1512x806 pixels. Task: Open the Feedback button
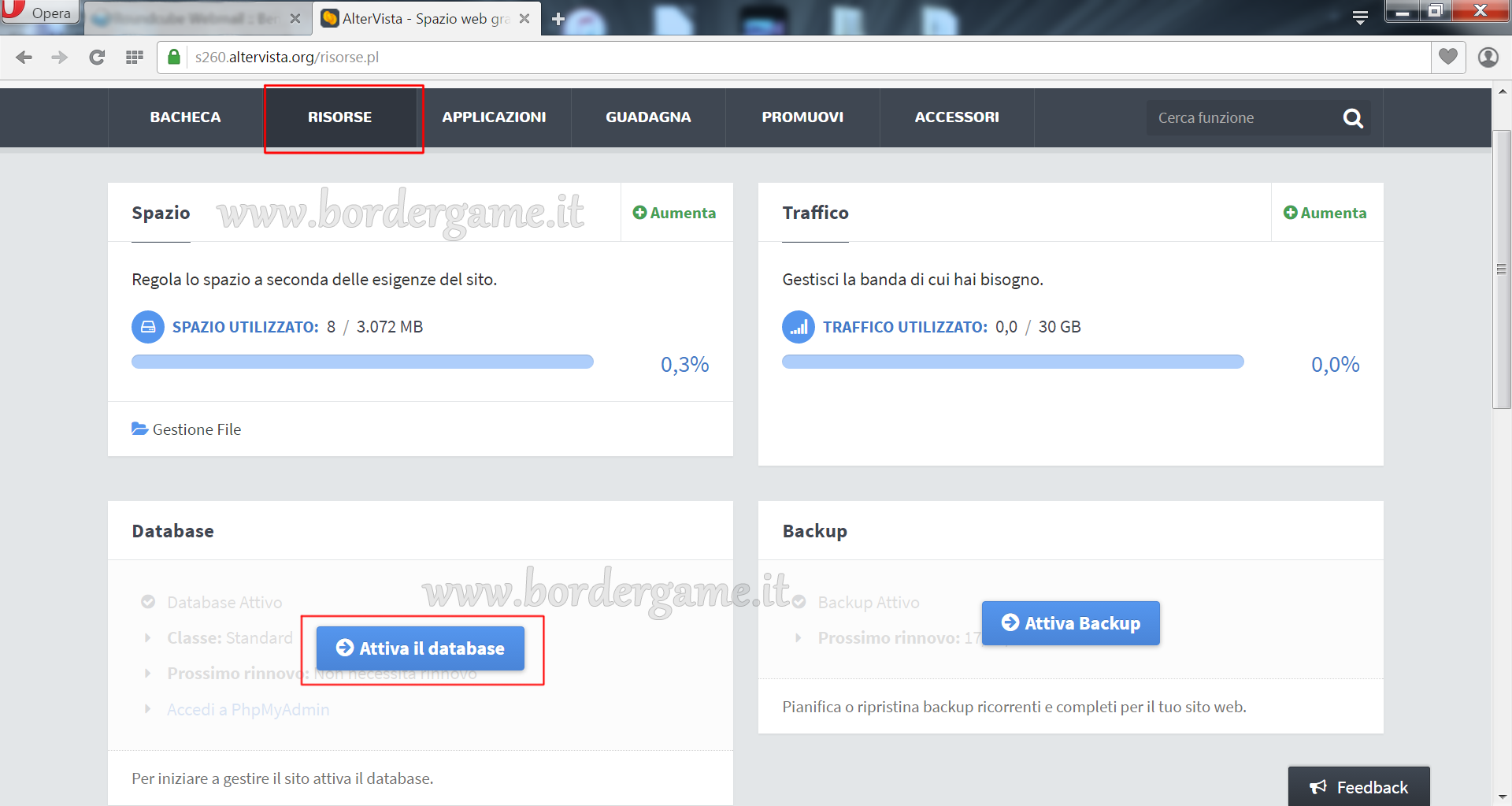[x=1359, y=786]
